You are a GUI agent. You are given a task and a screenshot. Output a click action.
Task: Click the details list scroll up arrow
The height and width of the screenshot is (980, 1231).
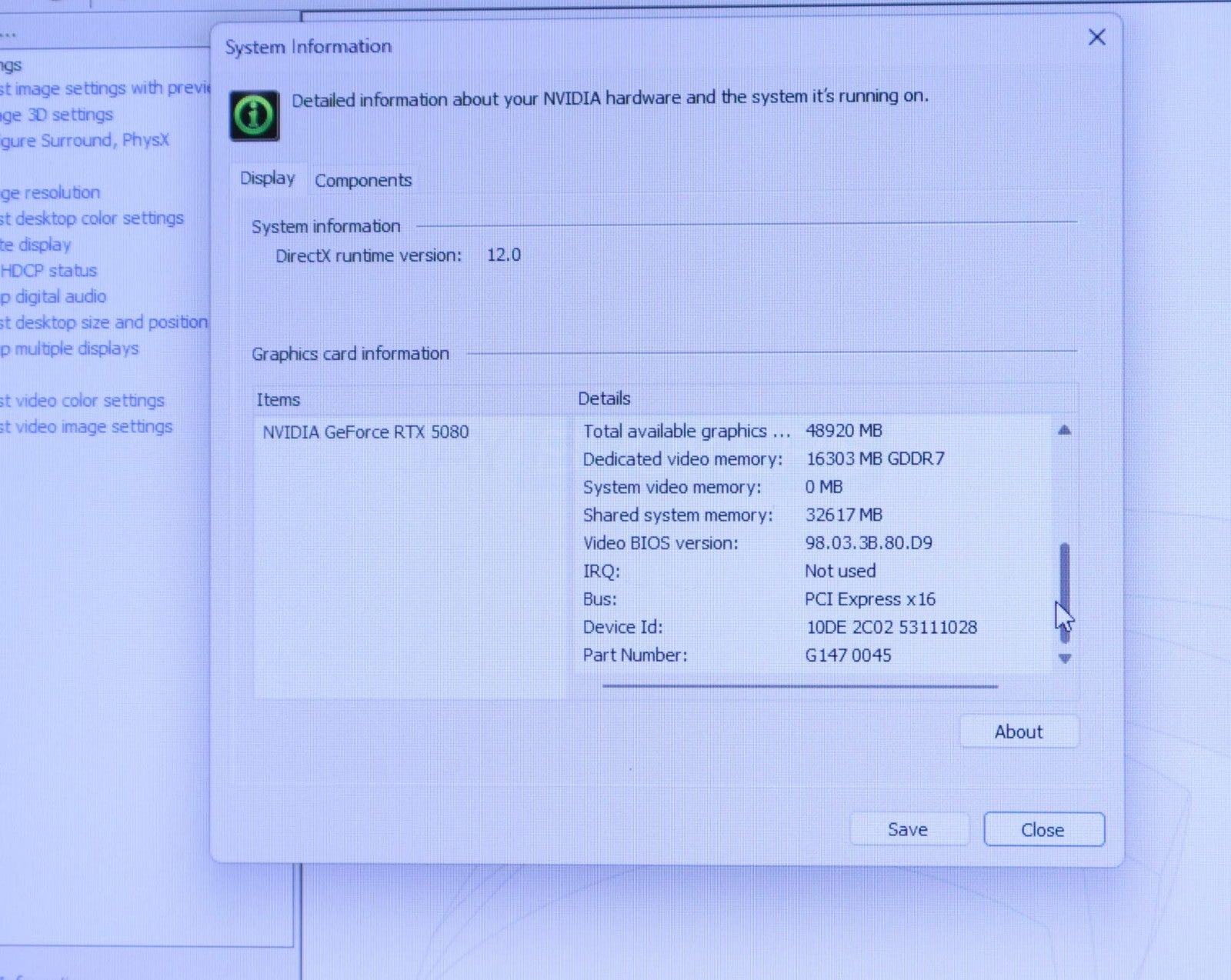[1065, 431]
